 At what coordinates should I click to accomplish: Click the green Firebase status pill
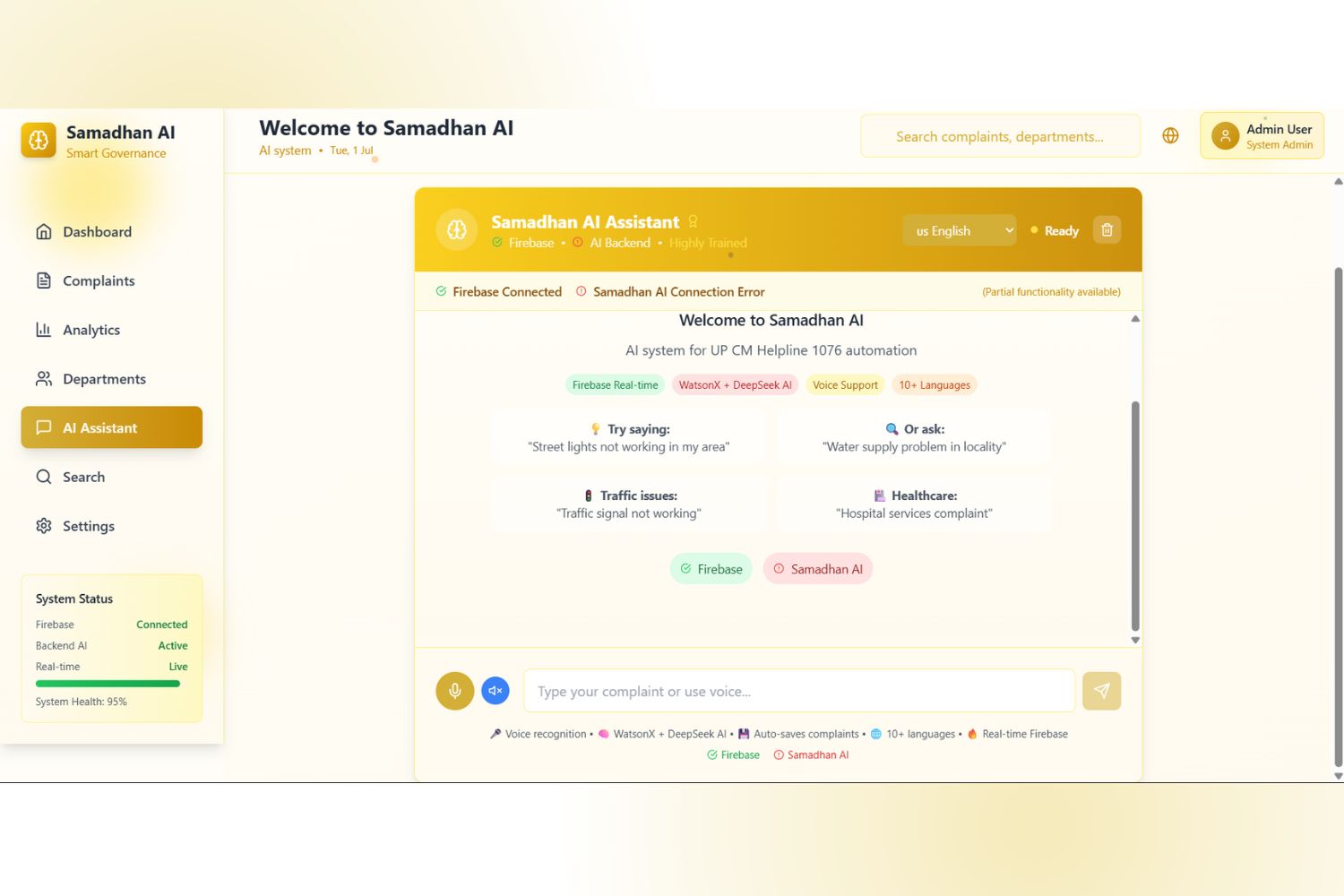click(711, 569)
